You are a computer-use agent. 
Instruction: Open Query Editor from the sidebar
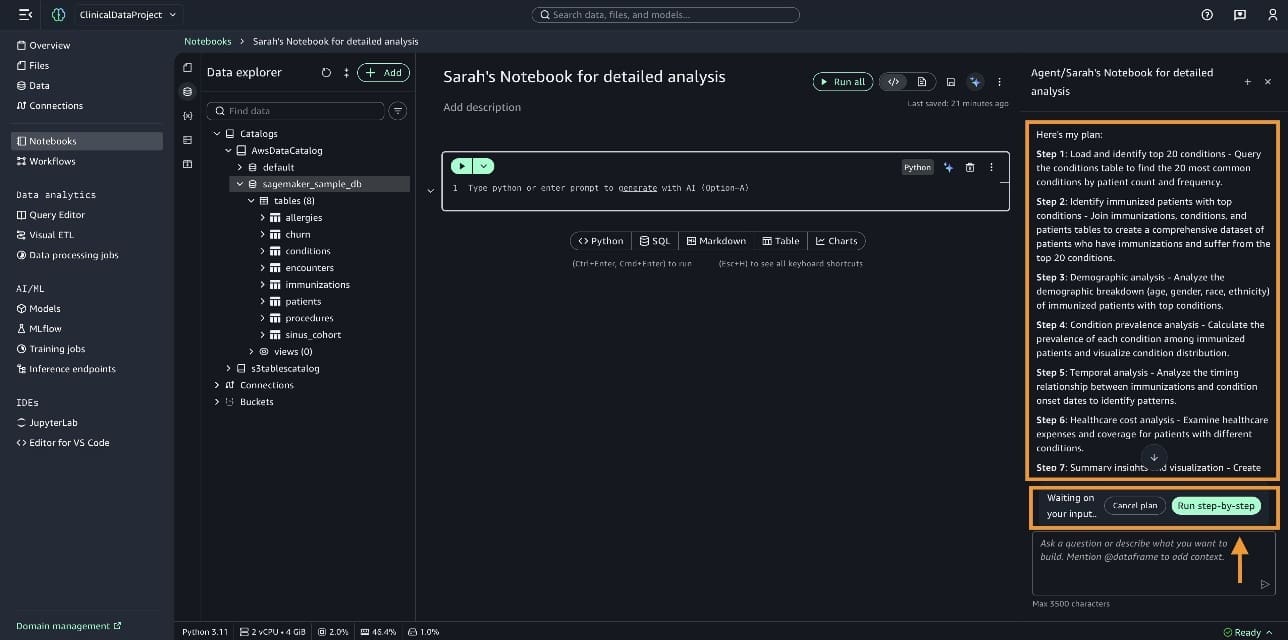[x=56, y=215]
